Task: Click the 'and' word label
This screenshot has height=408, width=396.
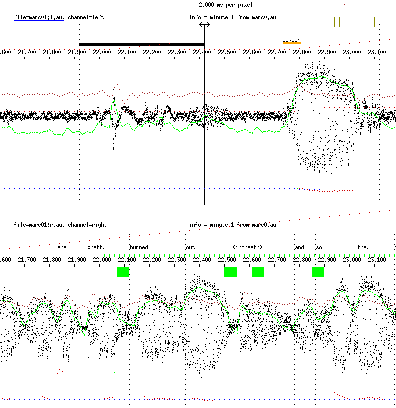Action: (x=299, y=247)
